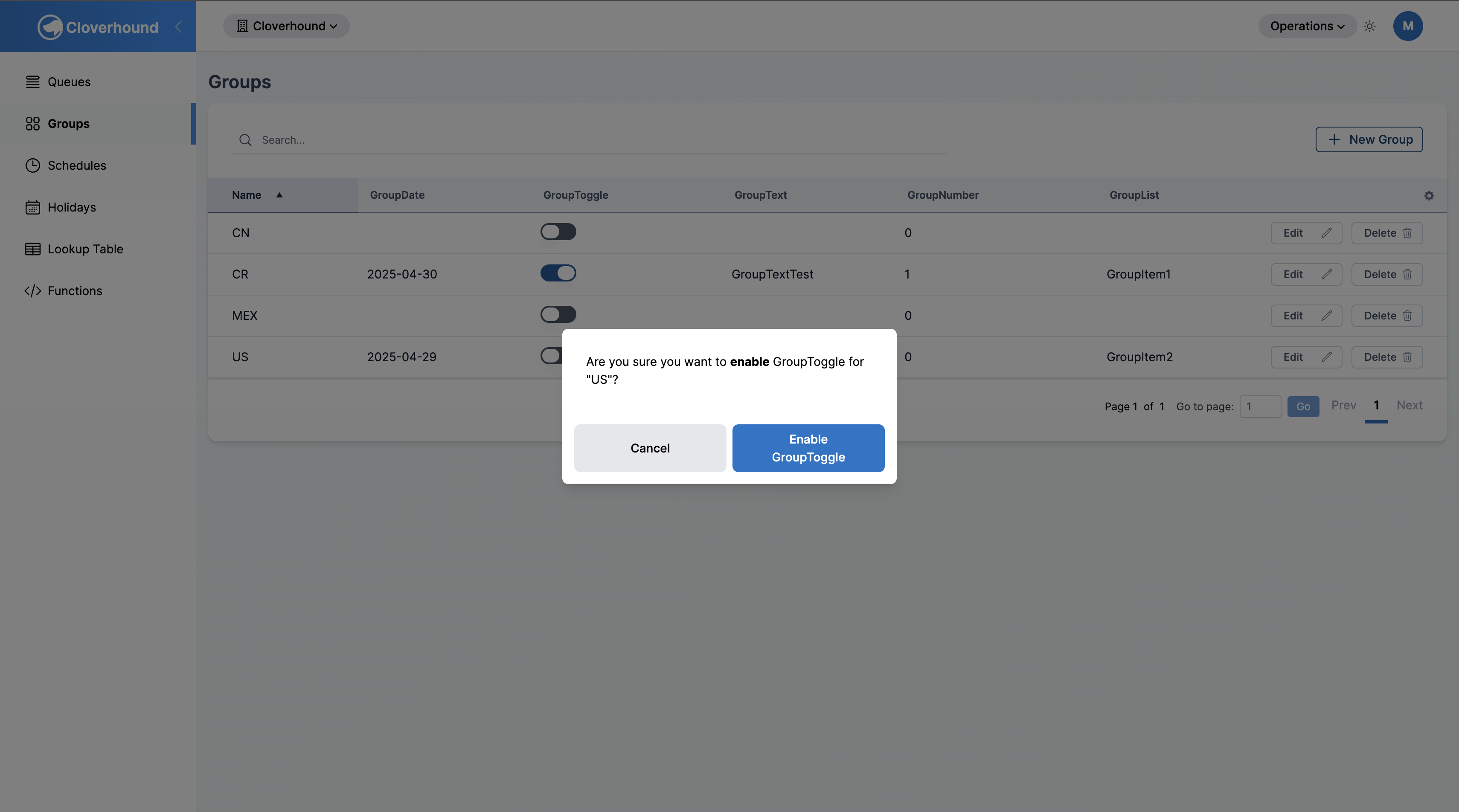
Task: Focus the Search groups field
Action: click(x=589, y=140)
